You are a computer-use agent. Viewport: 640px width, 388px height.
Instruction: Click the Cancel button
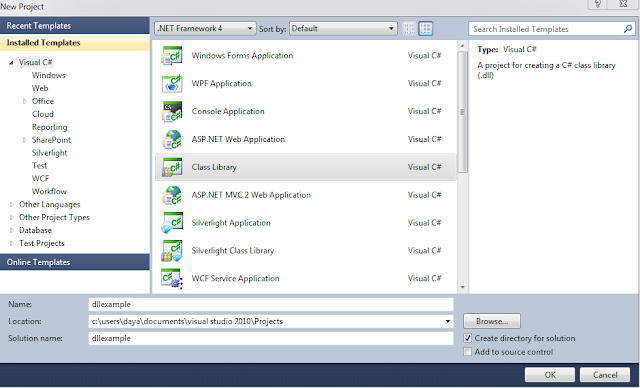pyautogui.click(x=605, y=375)
